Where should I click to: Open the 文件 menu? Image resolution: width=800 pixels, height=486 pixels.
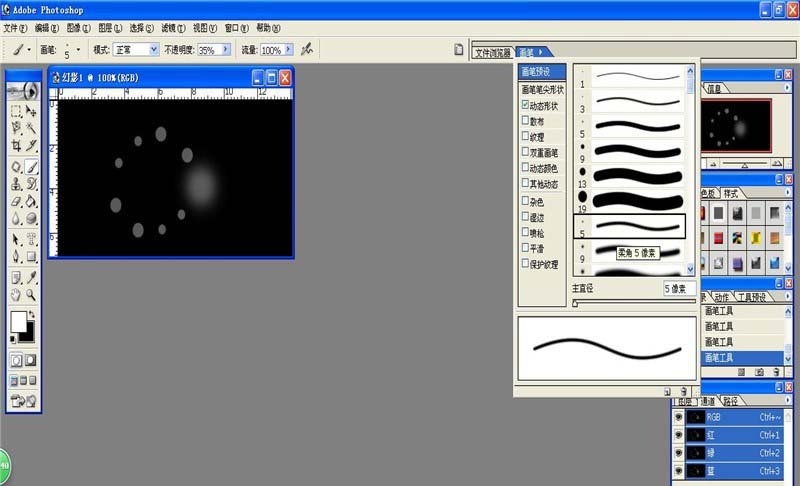15,28
